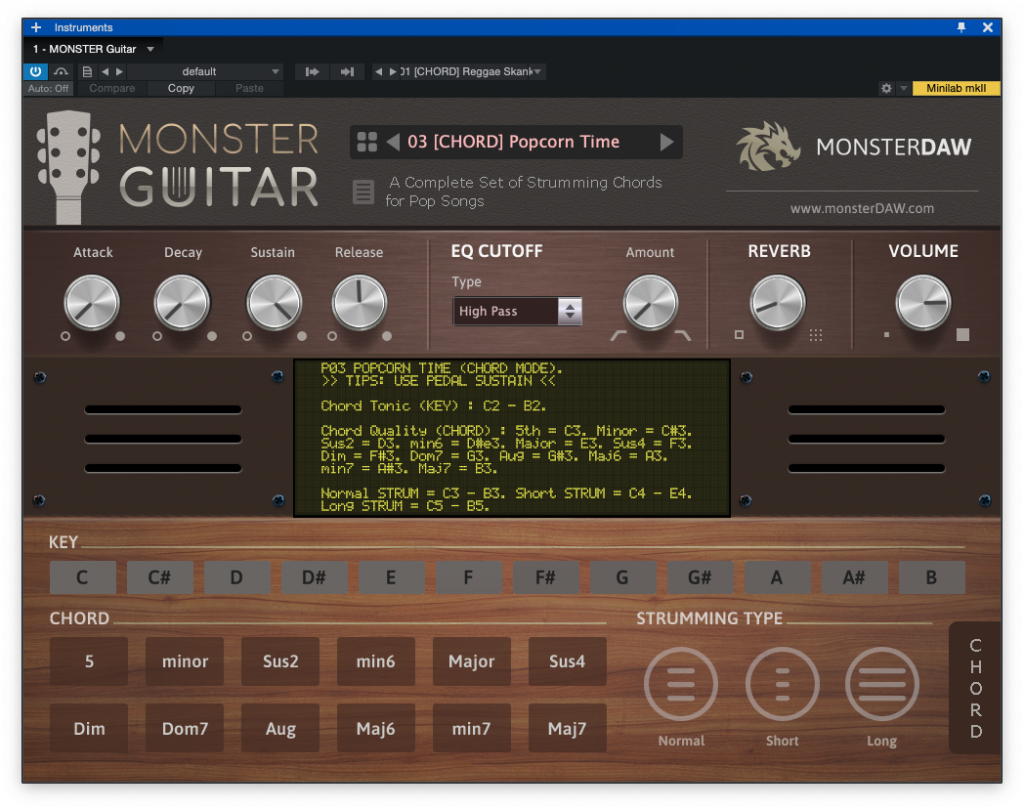Expand the Reggae Skank preset list
1024x809 pixels.
(x=537, y=71)
